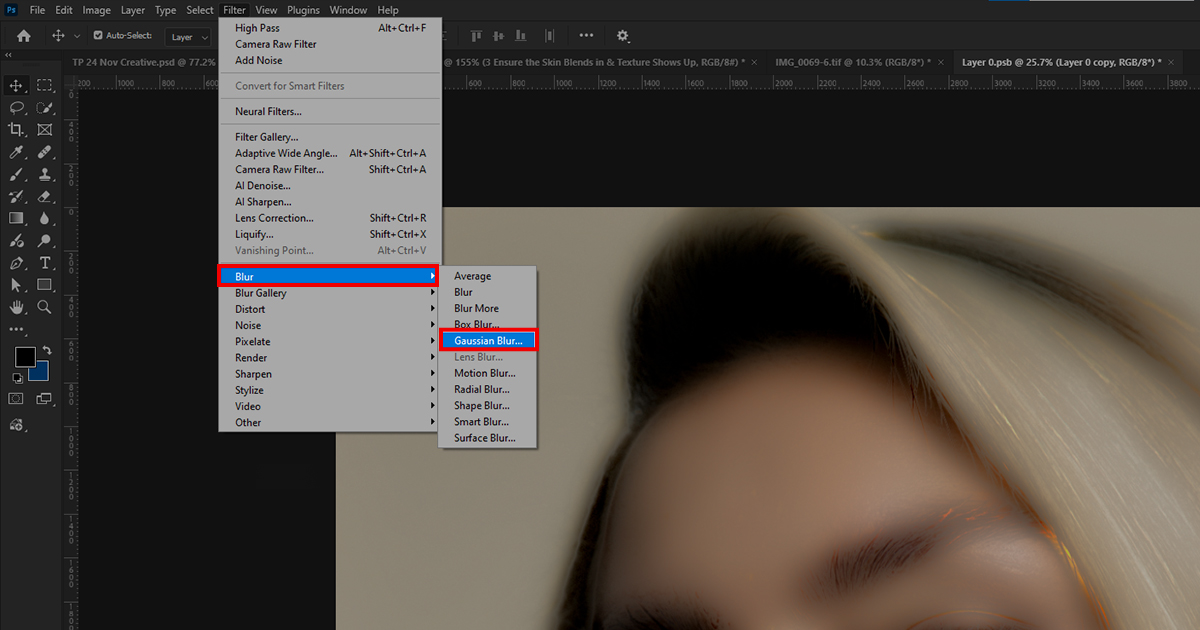Select the Dodge tool
The height and width of the screenshot is (630, 1200).
pos(45,241)
